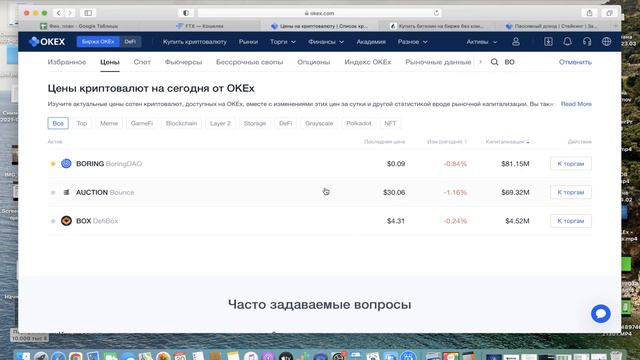Open the support headset icon
The height and width of the screenshot is (360, 640).
pyautogui.click(x=587, y=42)
